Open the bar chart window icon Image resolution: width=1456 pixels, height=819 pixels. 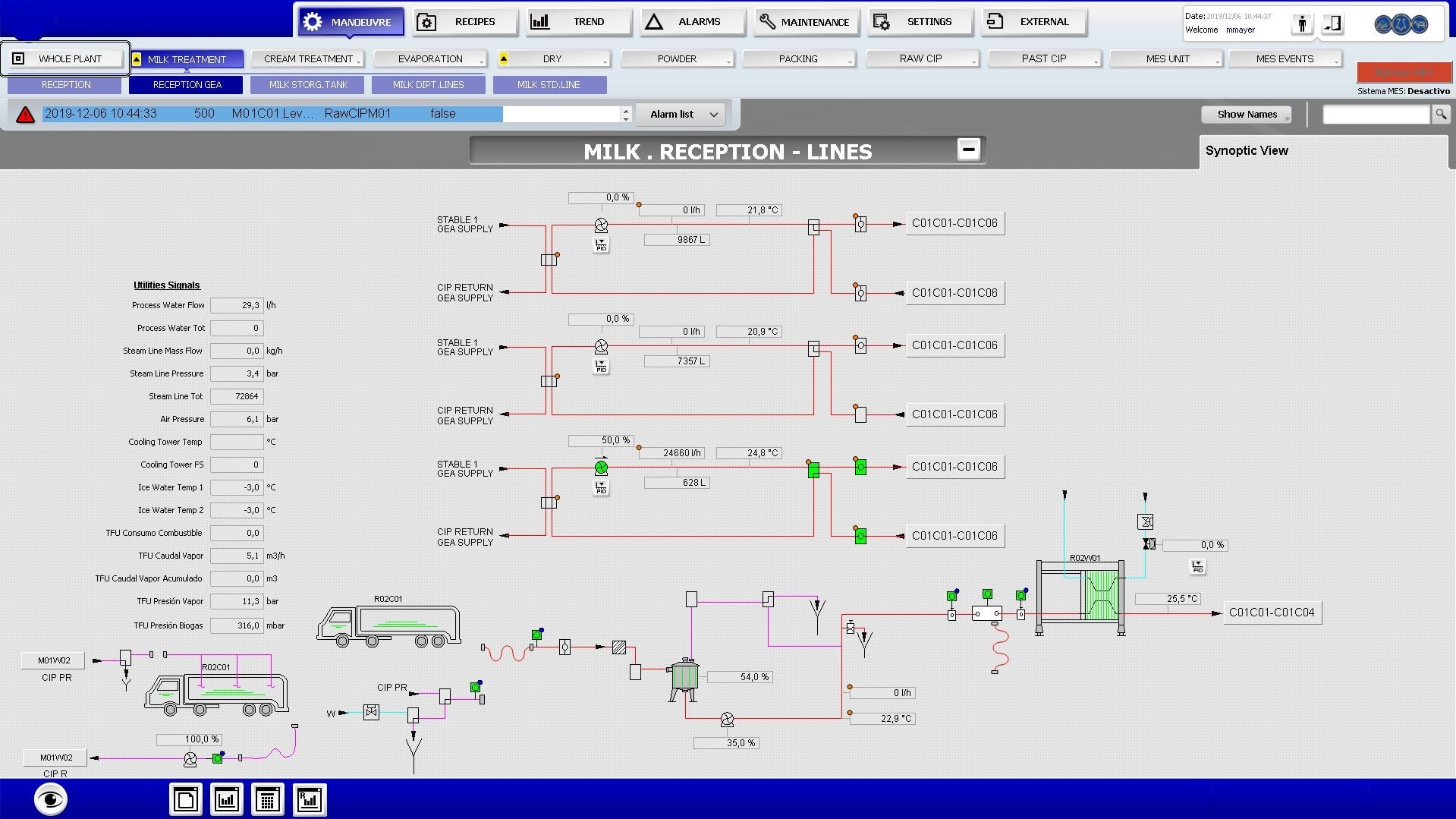point(227,799)
